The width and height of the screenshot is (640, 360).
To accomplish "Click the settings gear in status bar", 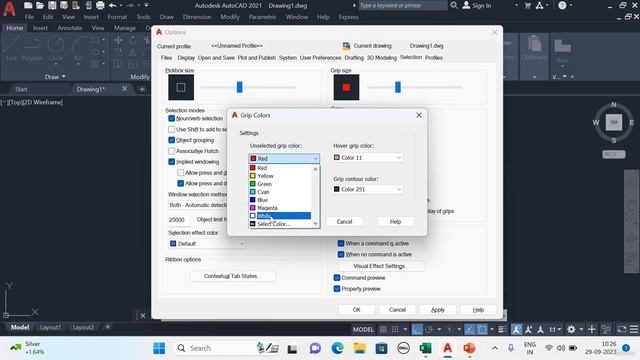I will pyautogui.click(x=571, y=329).
